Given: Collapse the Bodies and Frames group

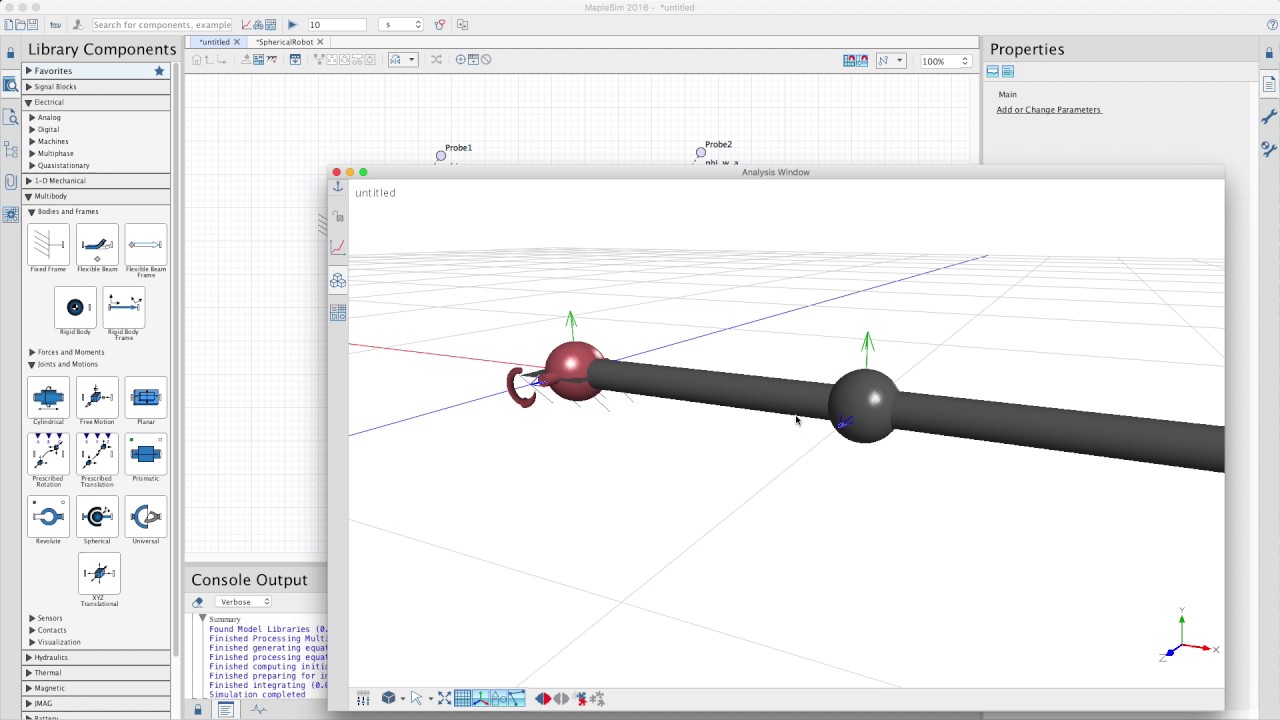Looking at the screenshot, I should (32, 212).
